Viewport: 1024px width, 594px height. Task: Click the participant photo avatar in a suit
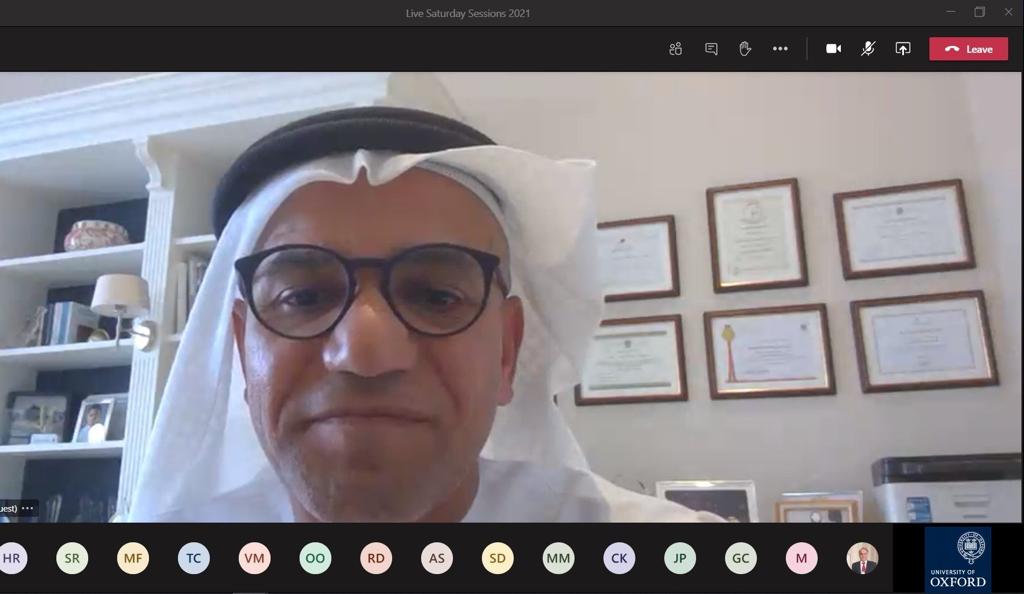[x=862, y=558]
